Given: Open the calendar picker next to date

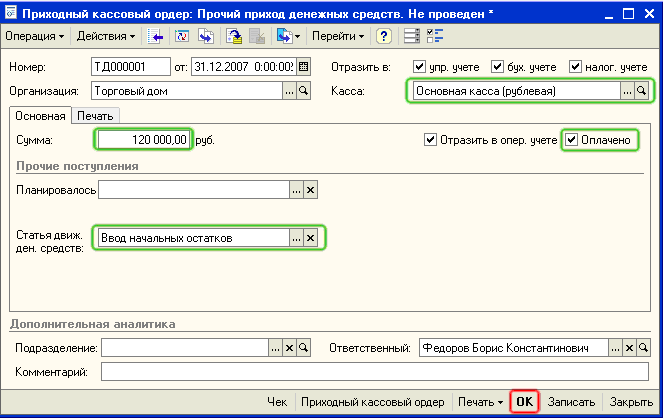Looking at the screenshot, I should [304, 67].
